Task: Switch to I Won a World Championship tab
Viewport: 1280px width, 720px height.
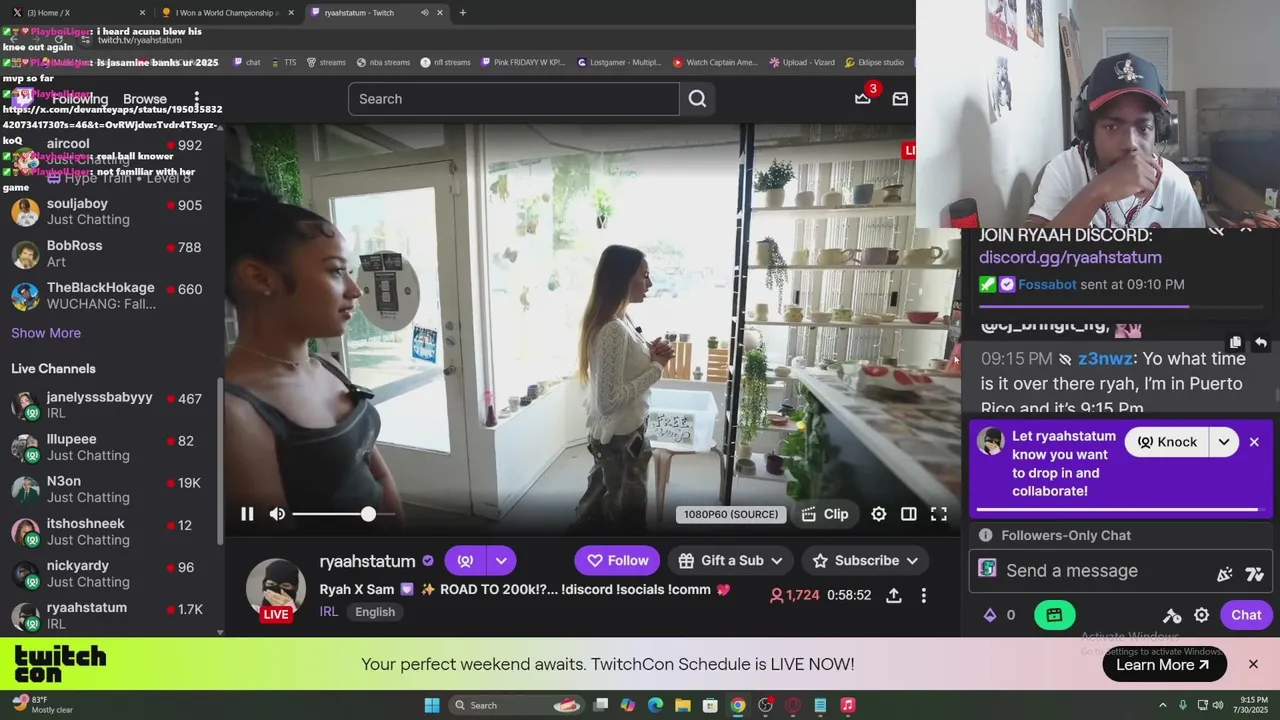Action: click(x=226, y=12)
